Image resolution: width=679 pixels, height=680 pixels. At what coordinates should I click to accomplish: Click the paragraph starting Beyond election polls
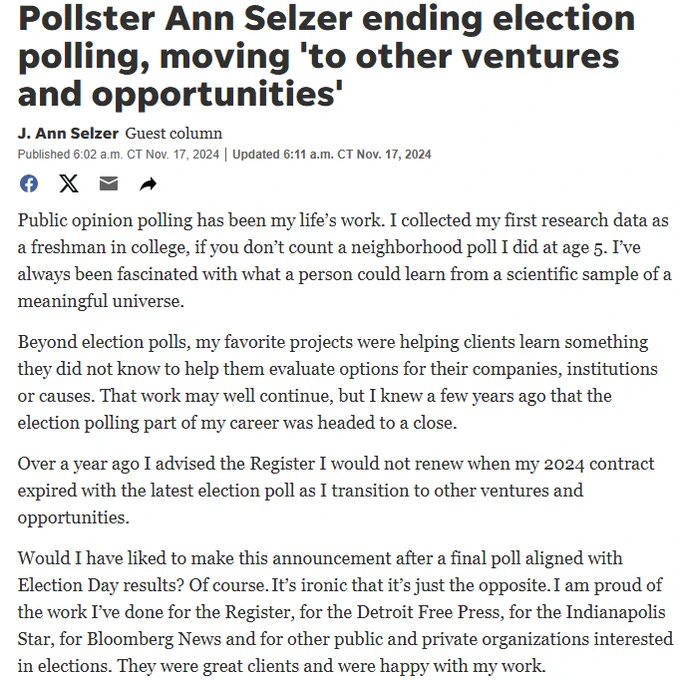(x=340, y=382)
